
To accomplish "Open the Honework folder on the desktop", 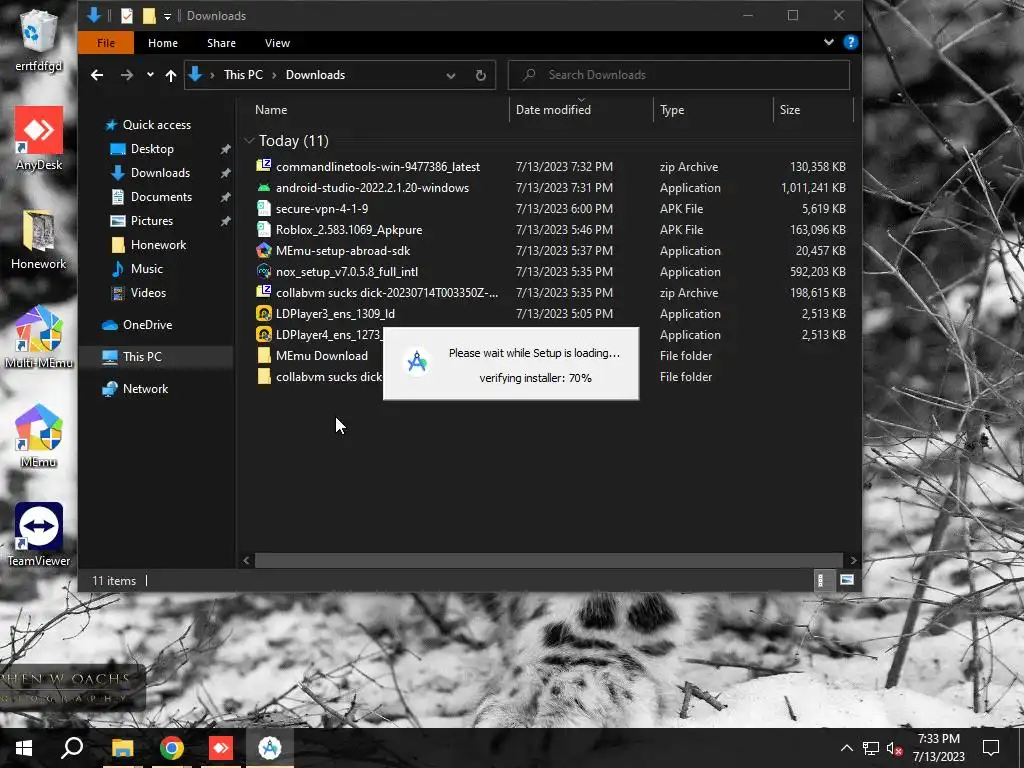I will [39, 240].
